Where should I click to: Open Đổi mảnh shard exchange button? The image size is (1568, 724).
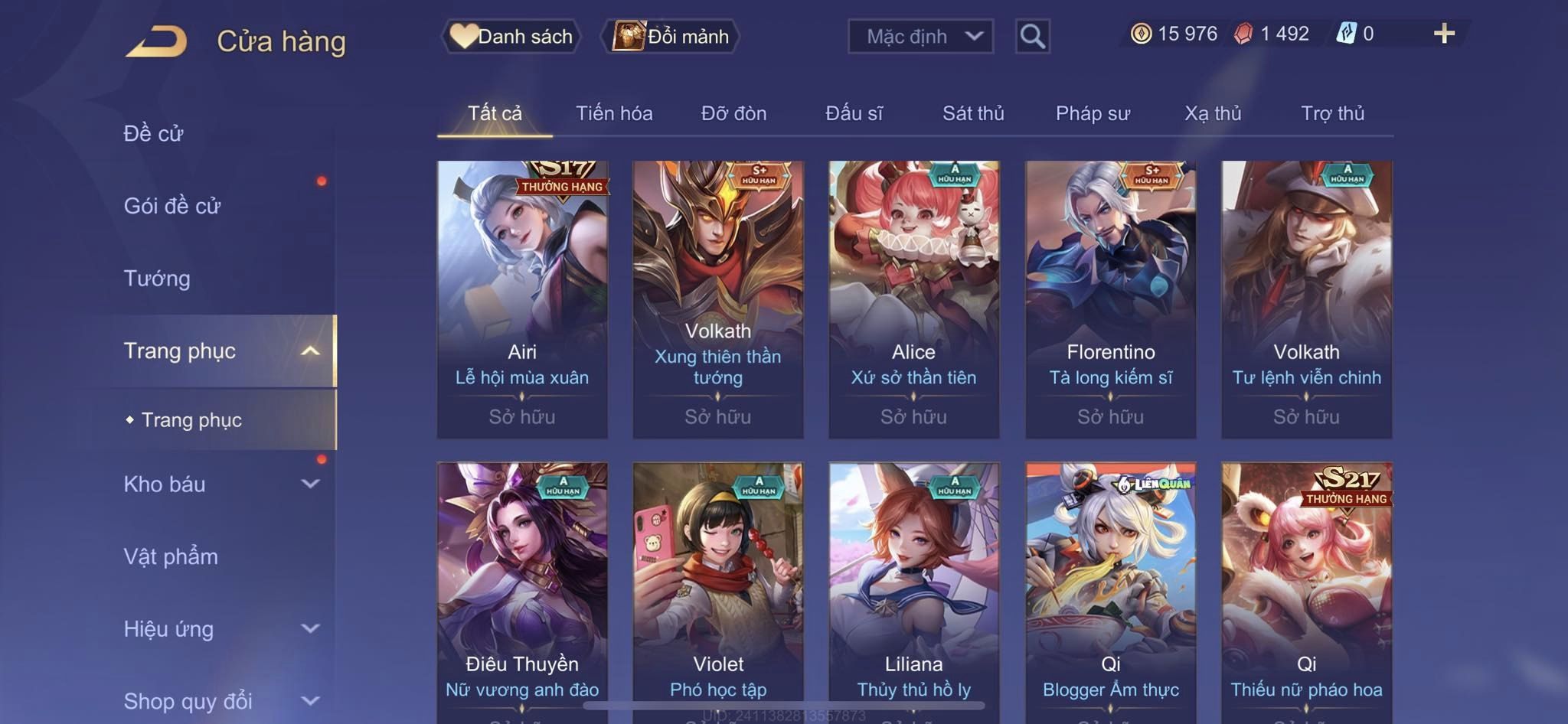(671, 36)
